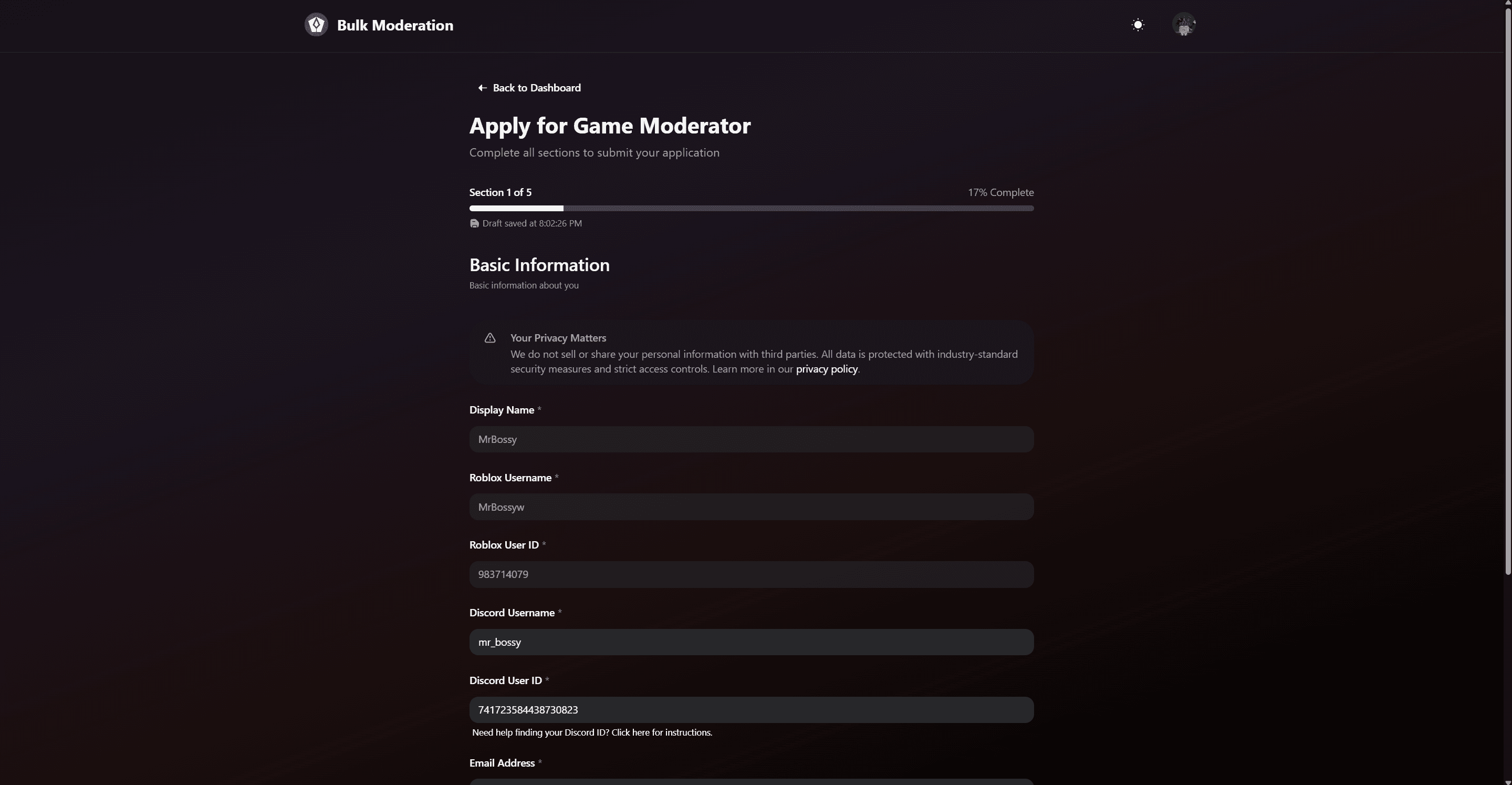Click the Bulk Moderation pentagon logo

point(316,25)
